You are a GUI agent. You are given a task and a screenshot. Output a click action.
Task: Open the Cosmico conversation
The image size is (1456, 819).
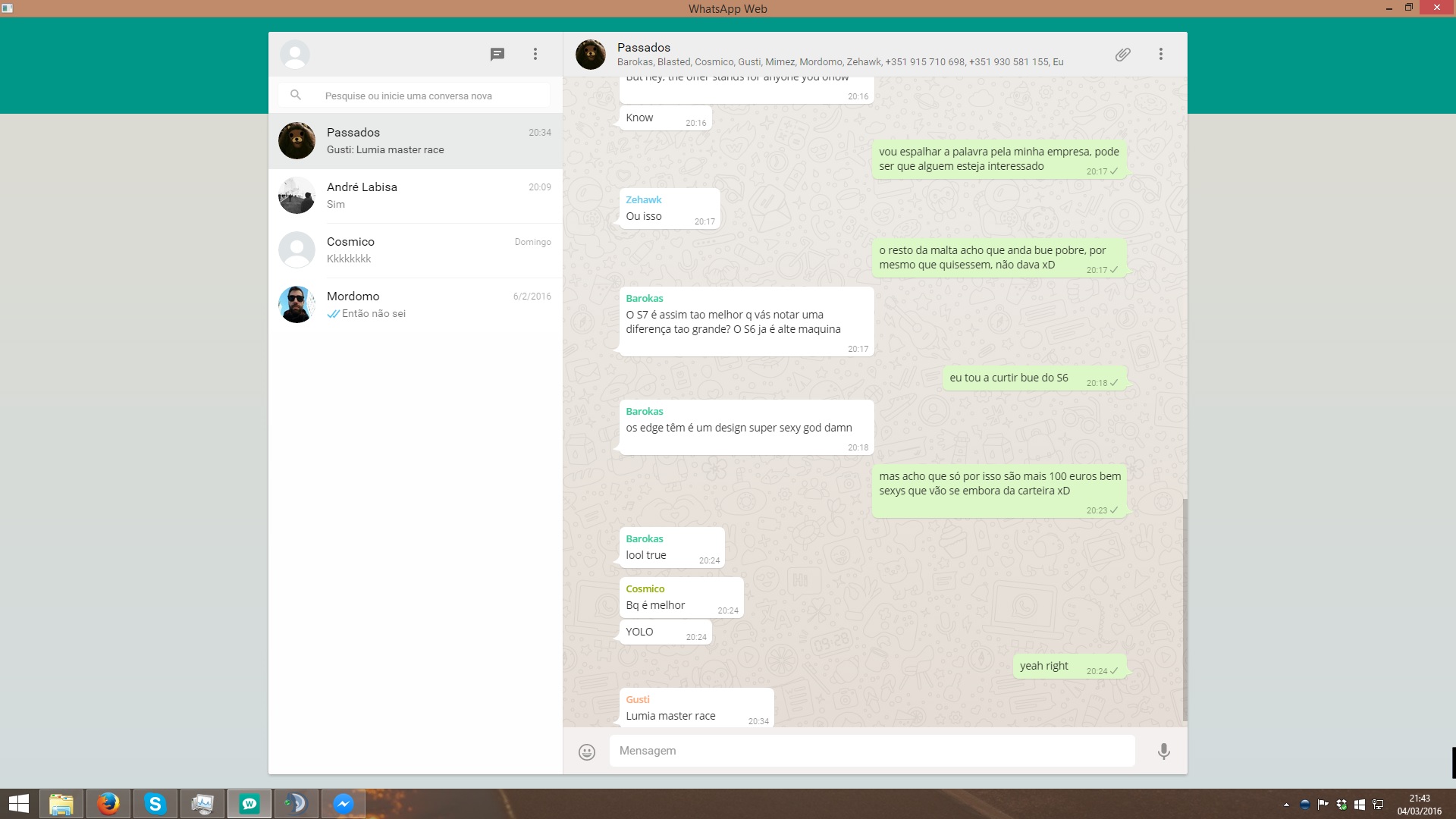pyautogui.click(x=416, y=250)
